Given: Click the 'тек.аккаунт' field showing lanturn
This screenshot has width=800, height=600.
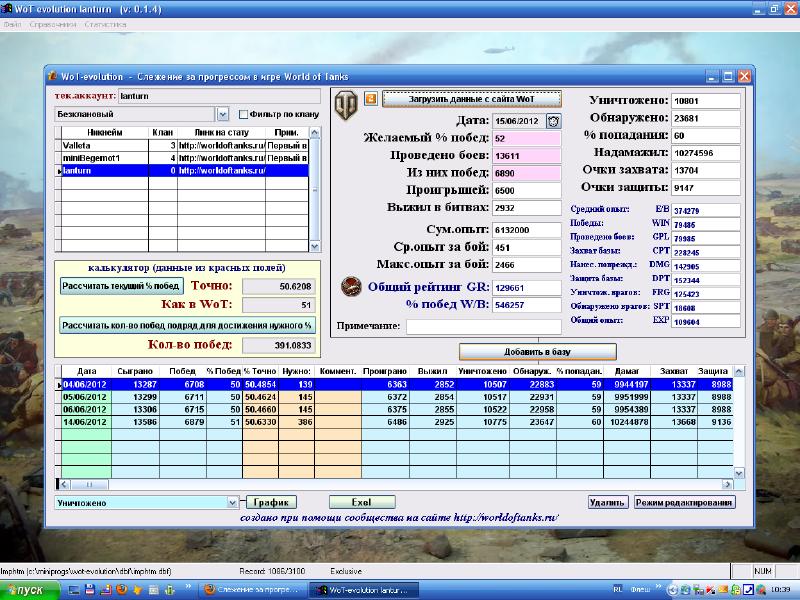Looking at the screenshot, I should click(219, 96).
